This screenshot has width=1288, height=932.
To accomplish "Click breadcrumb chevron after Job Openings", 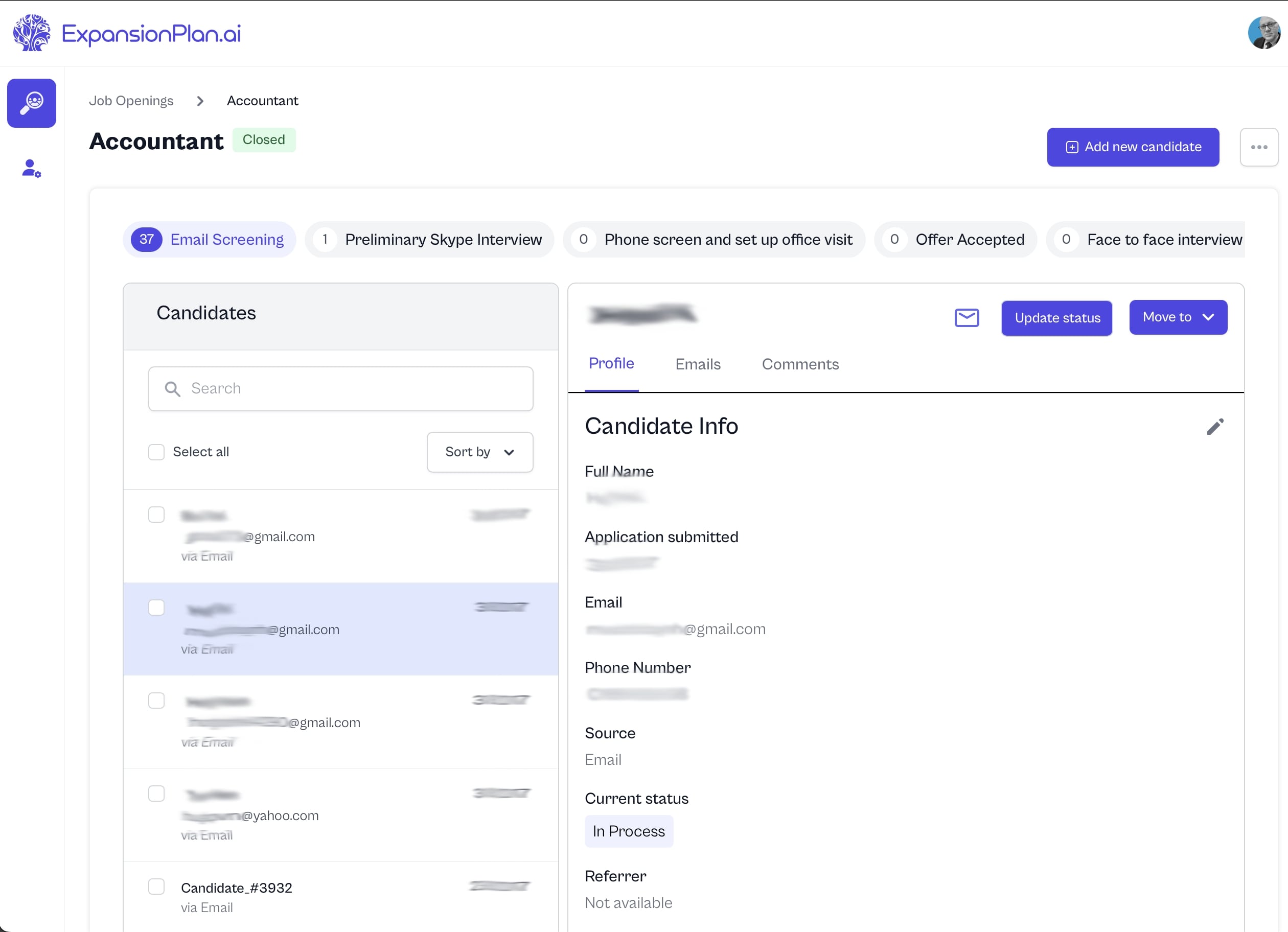I will pos(200,101).
